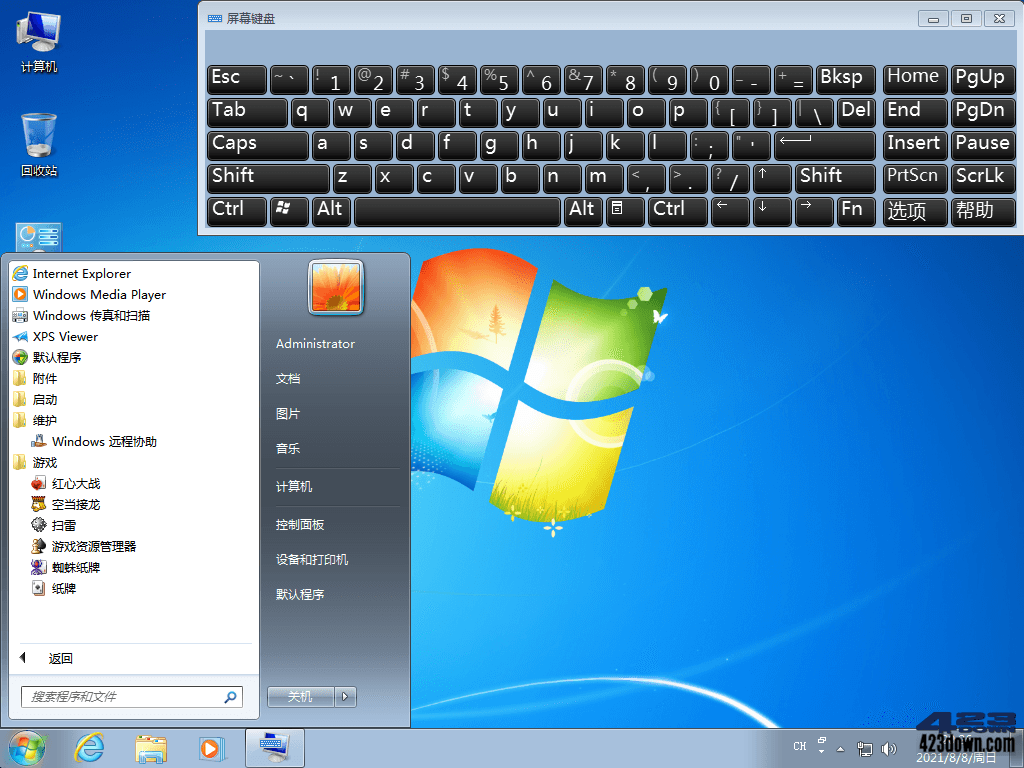Open 控制面板 from the Start menu
1024x768 pixels.
click(302, 524)
